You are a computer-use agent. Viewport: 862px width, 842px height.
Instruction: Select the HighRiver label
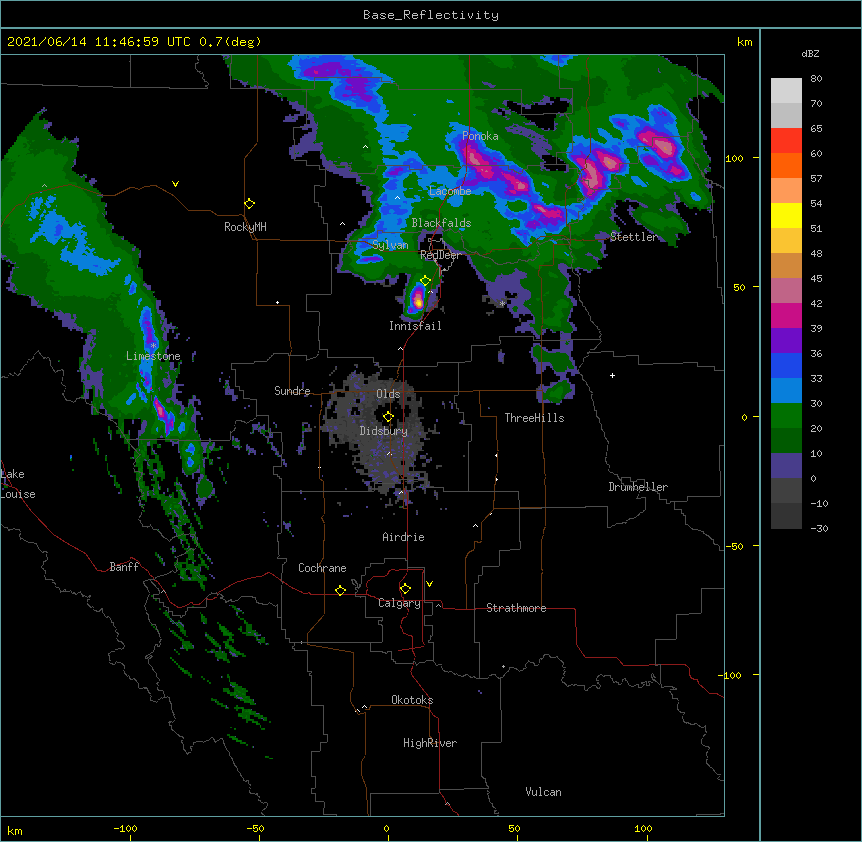coord(430,743)
